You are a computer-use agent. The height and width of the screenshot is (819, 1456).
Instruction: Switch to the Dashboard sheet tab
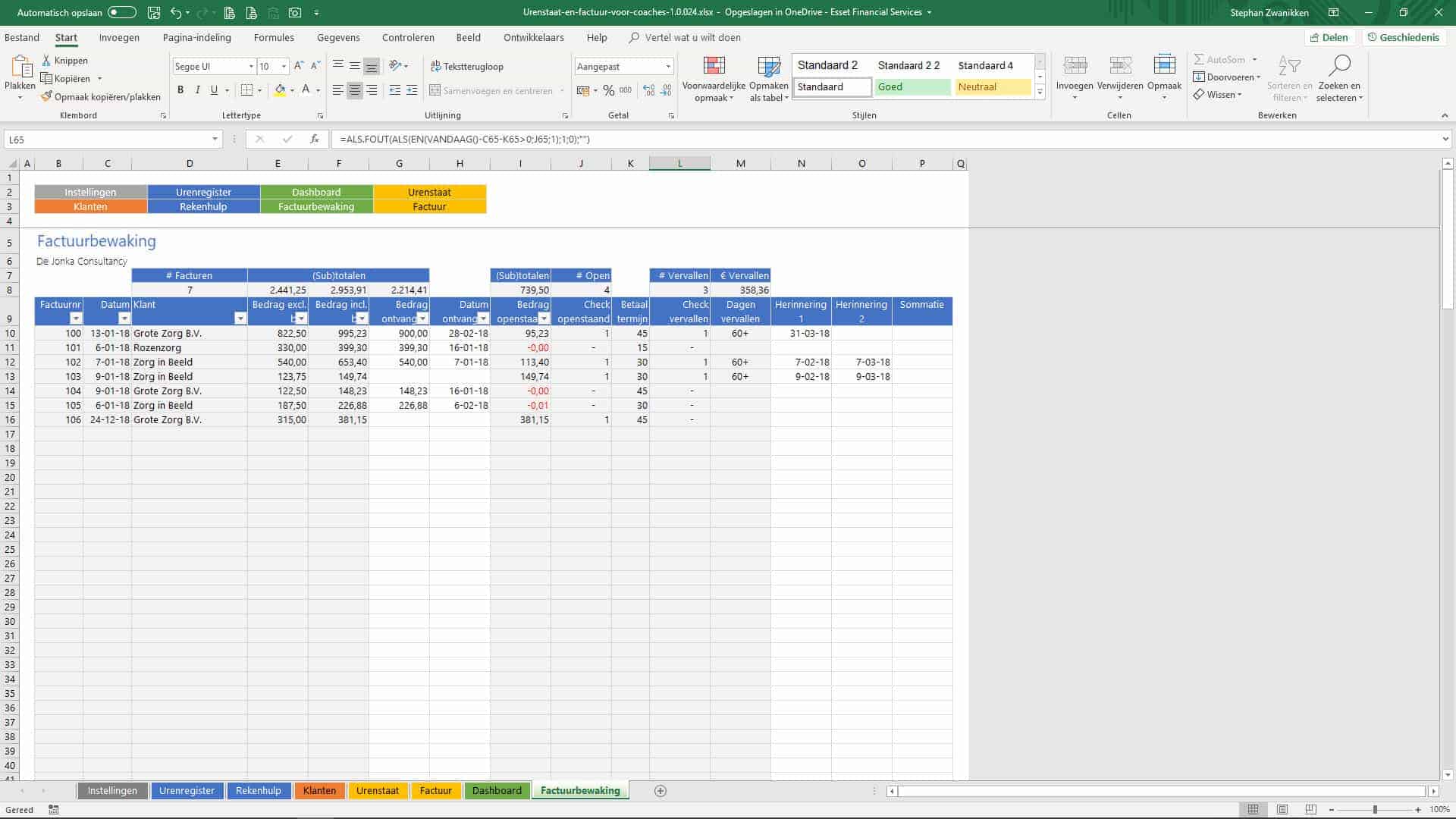(x=497, y=790)
